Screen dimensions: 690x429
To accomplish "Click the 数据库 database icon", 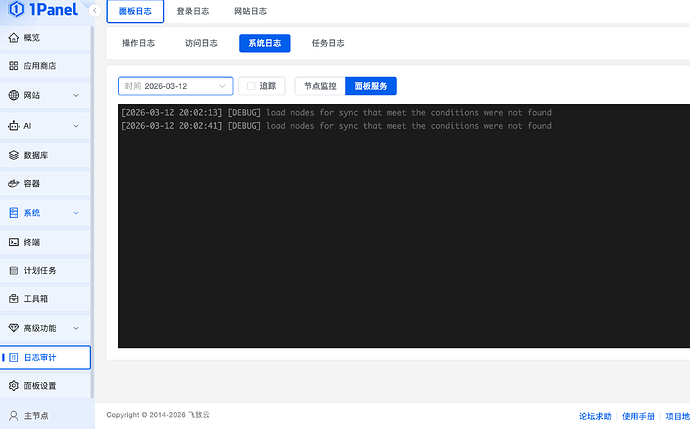I will coord(13,155).
